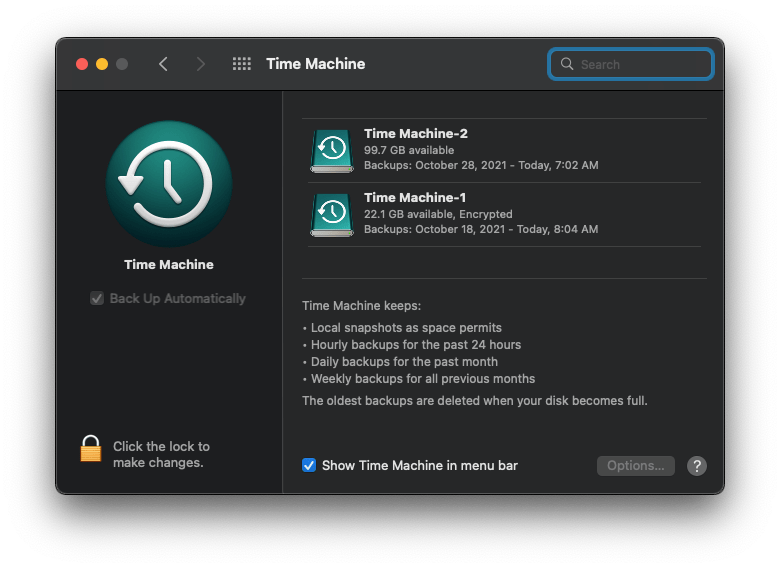The height and width of the screenshot is (568, 780).
Task: Focus the Search field
Action: pos(631,64)
